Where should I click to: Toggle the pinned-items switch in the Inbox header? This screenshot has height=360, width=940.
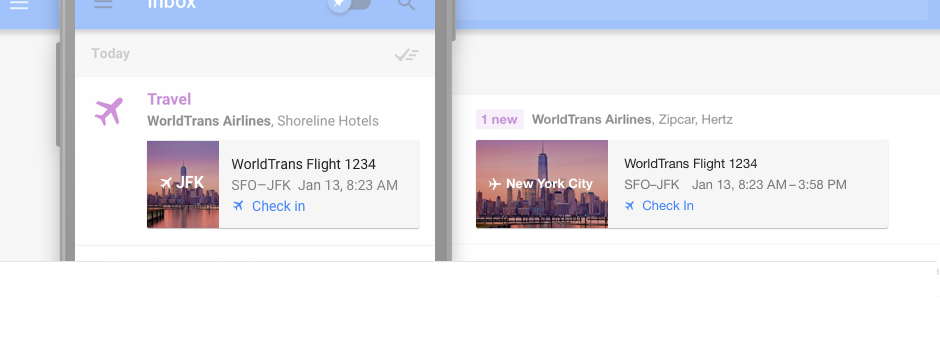350,4
